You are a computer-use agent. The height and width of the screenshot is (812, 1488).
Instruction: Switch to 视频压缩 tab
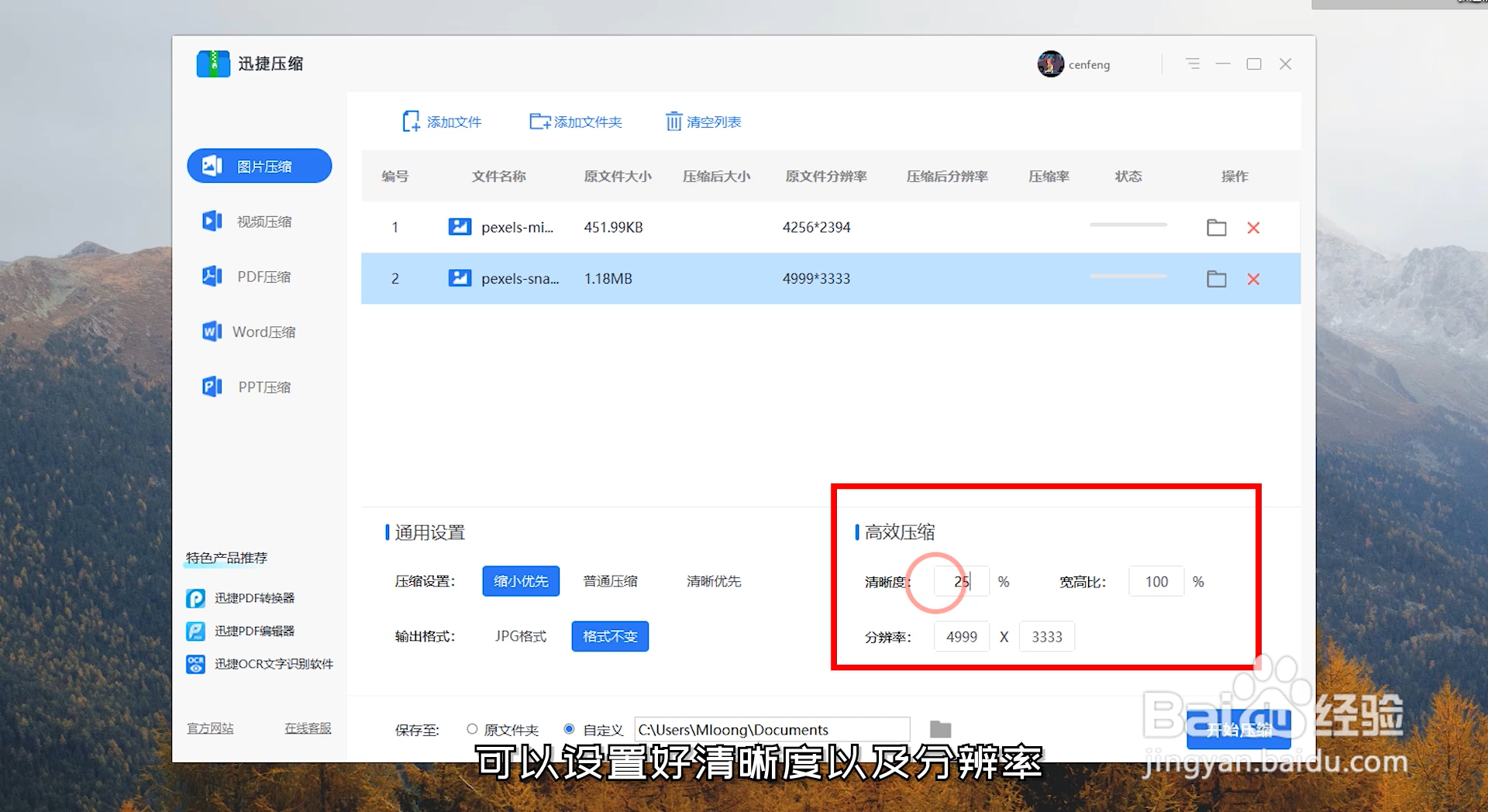pyautogui.click(x=260, y=222)
